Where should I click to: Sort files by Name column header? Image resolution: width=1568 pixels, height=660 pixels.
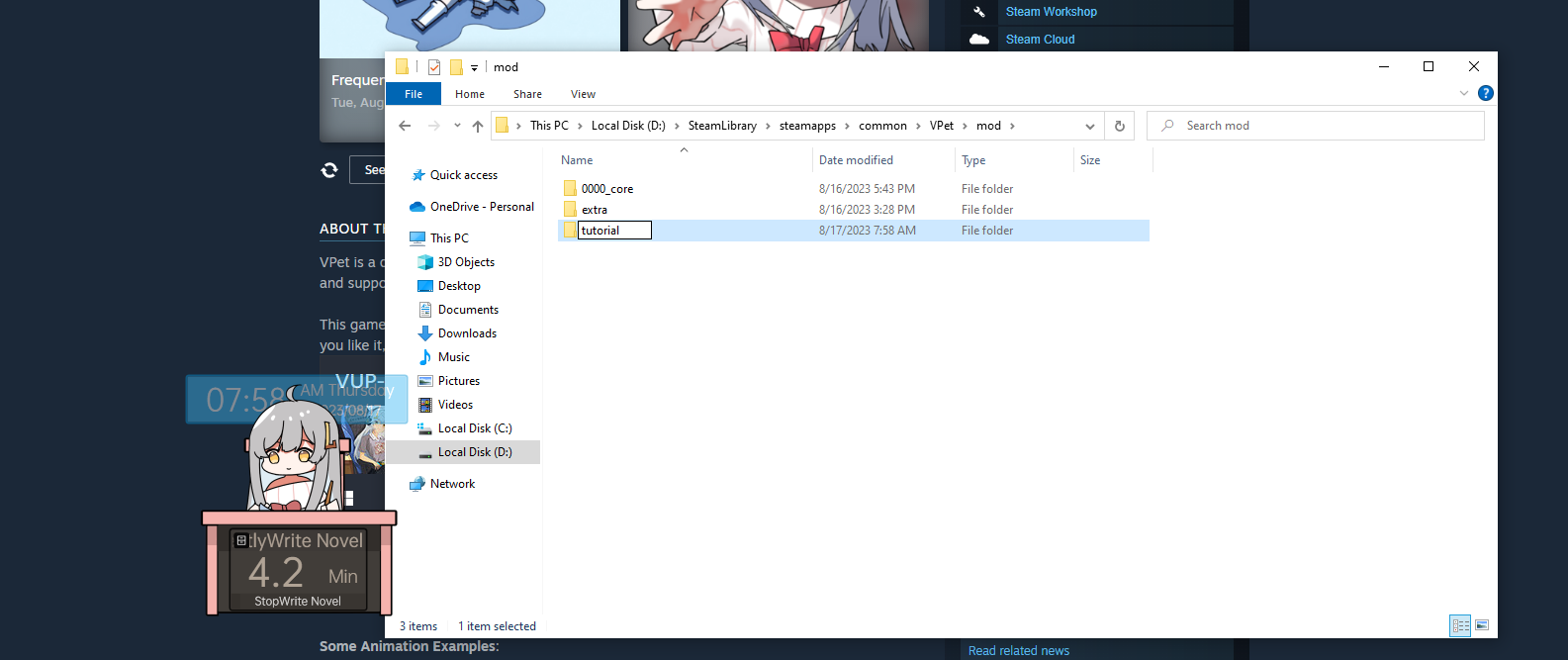(x=577, y=160)
